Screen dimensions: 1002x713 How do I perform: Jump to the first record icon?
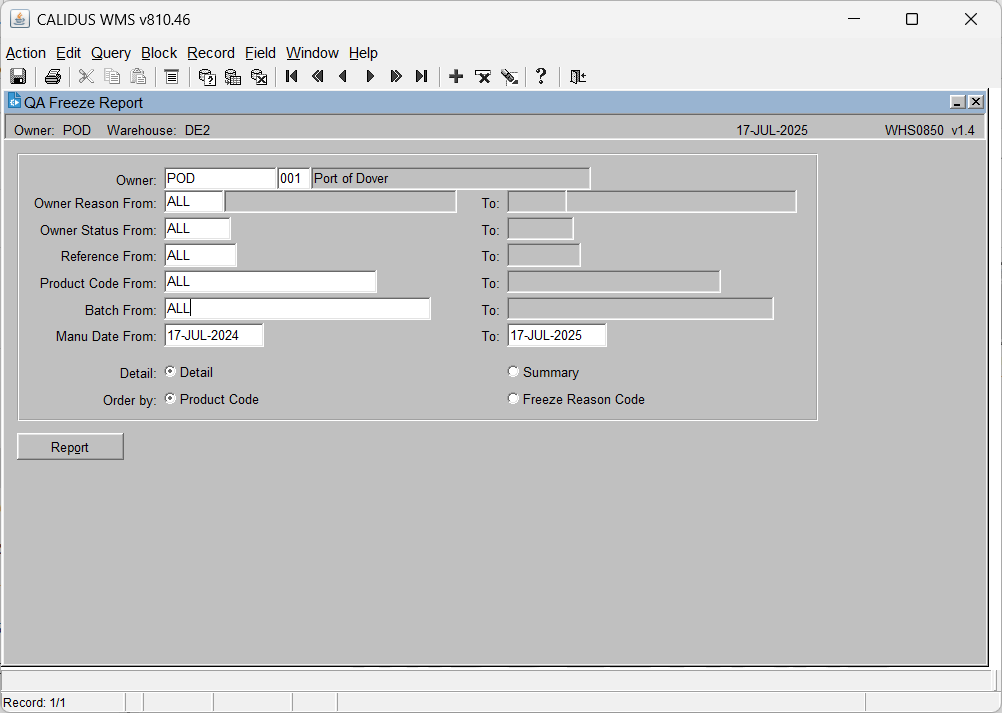(x=292, y=77)
